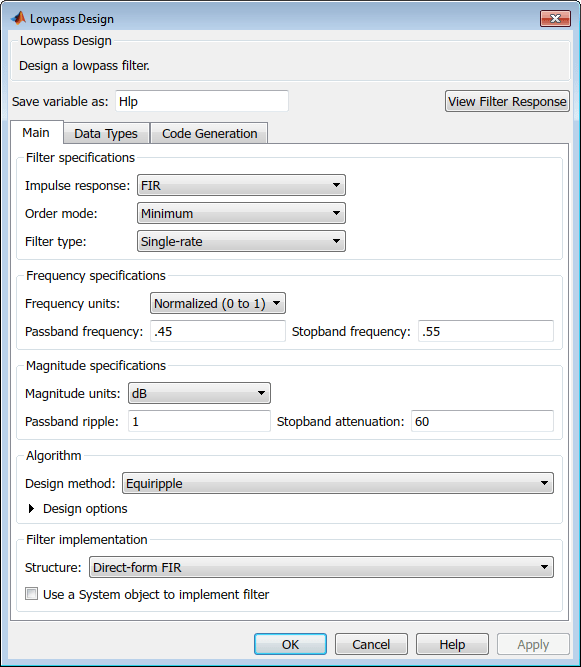Click the 'Order mode:' label
Screen dimensions: 581x667
point(61,213)
